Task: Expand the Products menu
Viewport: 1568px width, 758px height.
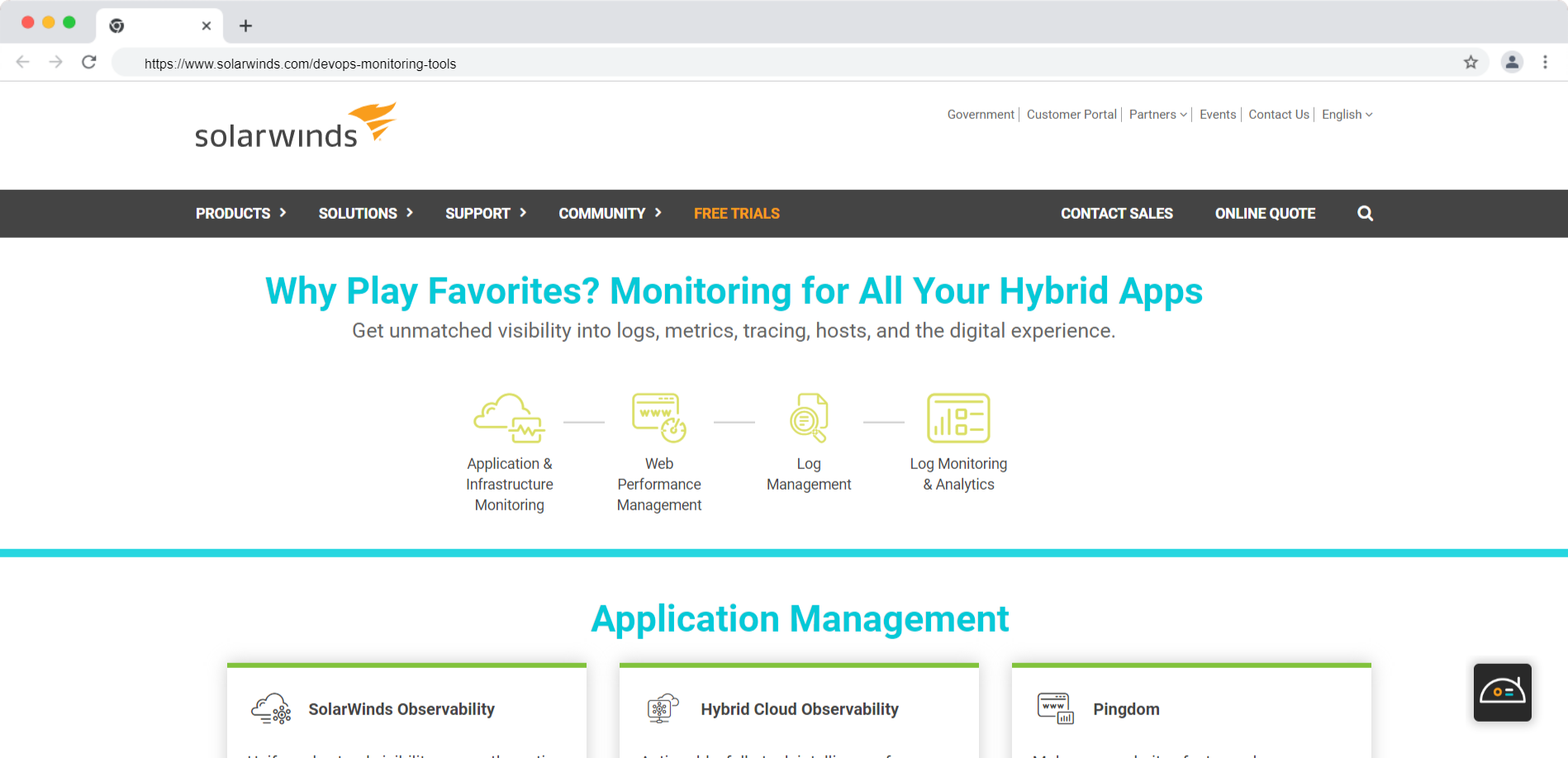Action: coord(240,214)
